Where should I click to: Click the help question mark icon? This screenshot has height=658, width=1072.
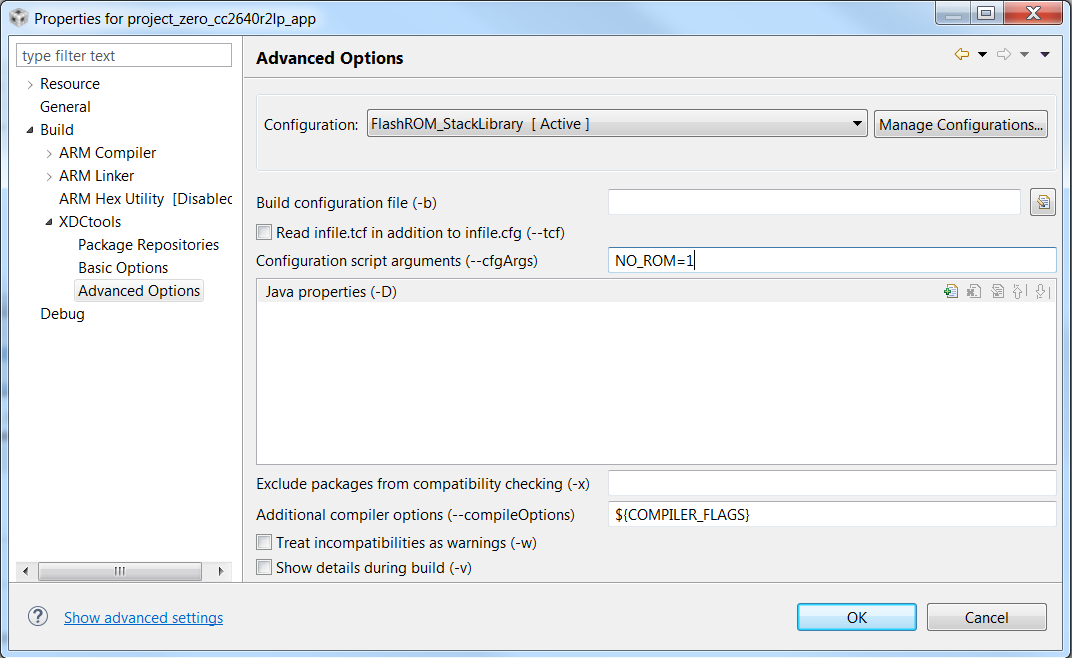point(38,617)
